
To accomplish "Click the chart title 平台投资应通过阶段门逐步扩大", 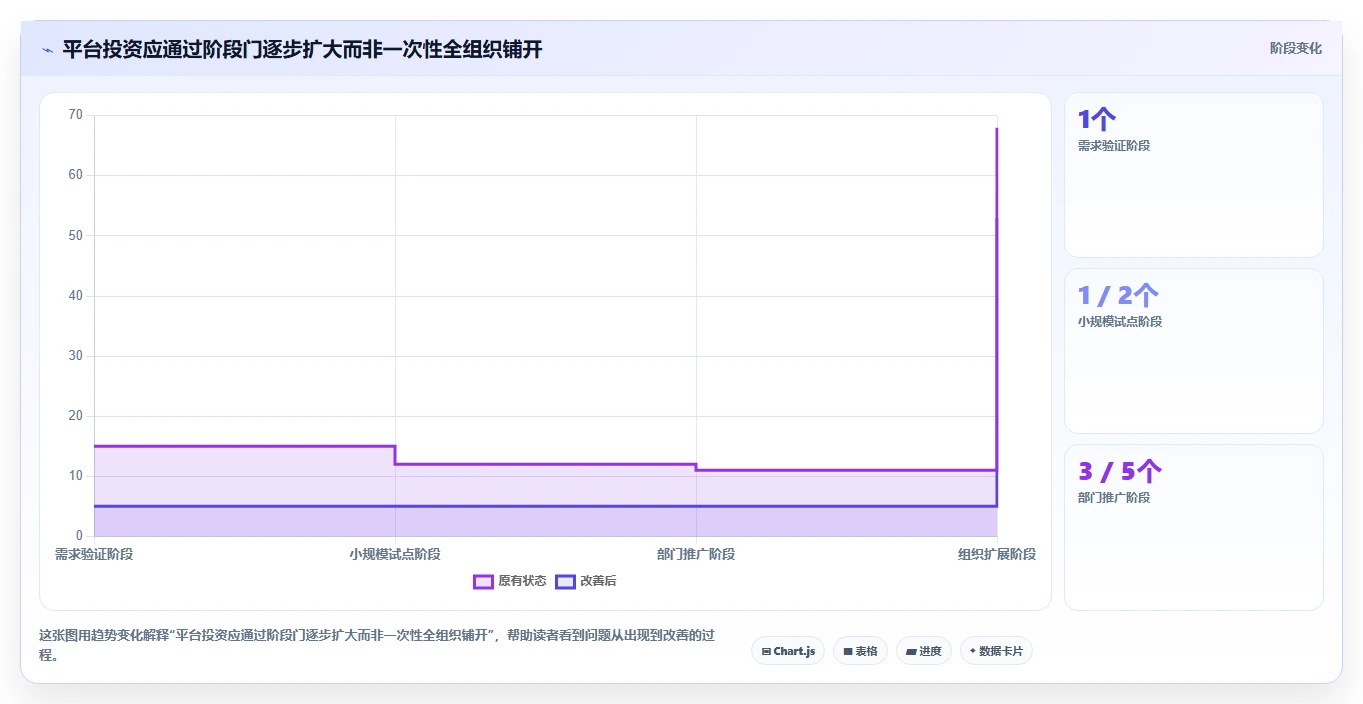I will (x=302, y=49).
